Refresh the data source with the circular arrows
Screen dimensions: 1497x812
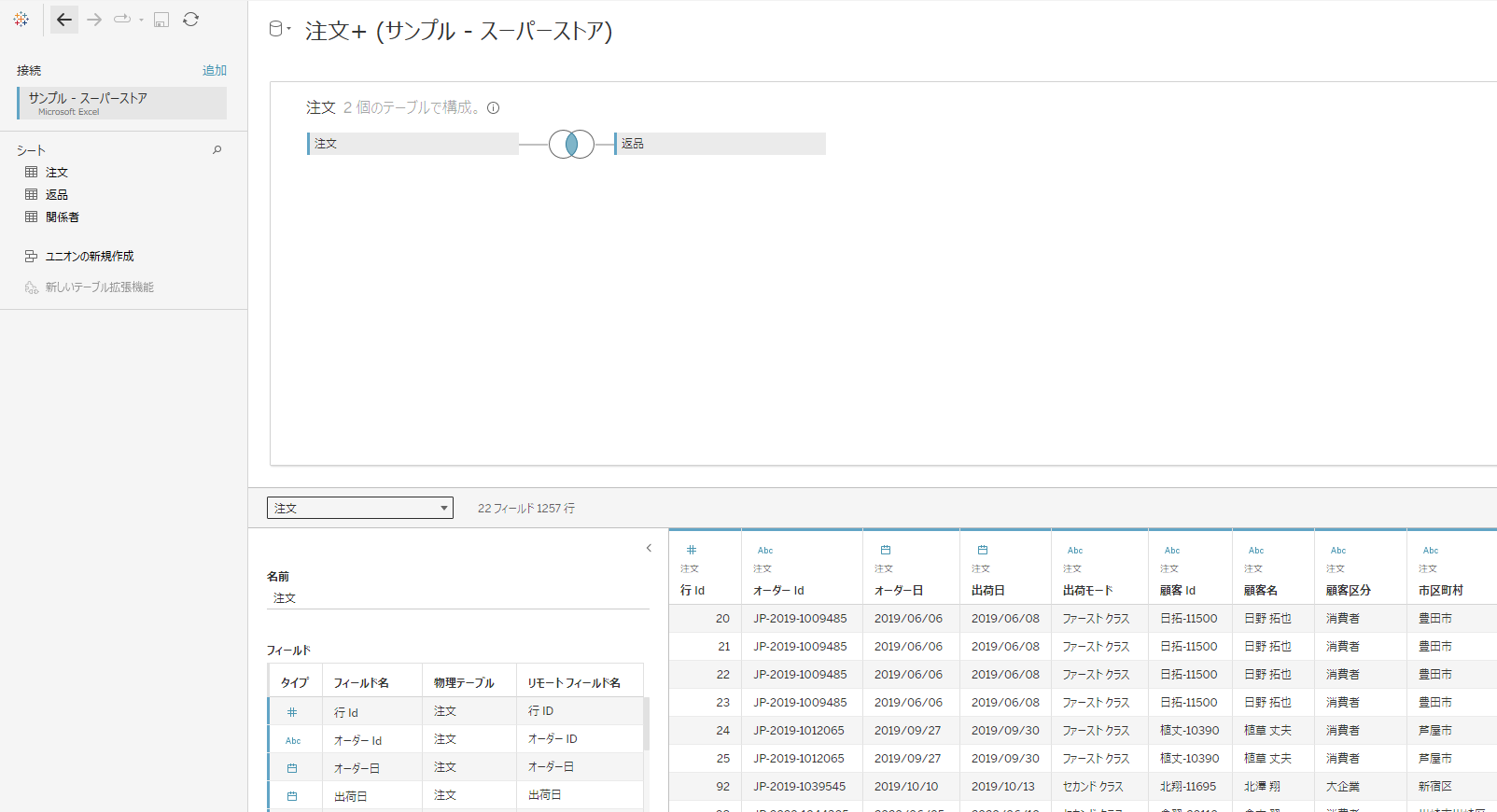point(190,19)
